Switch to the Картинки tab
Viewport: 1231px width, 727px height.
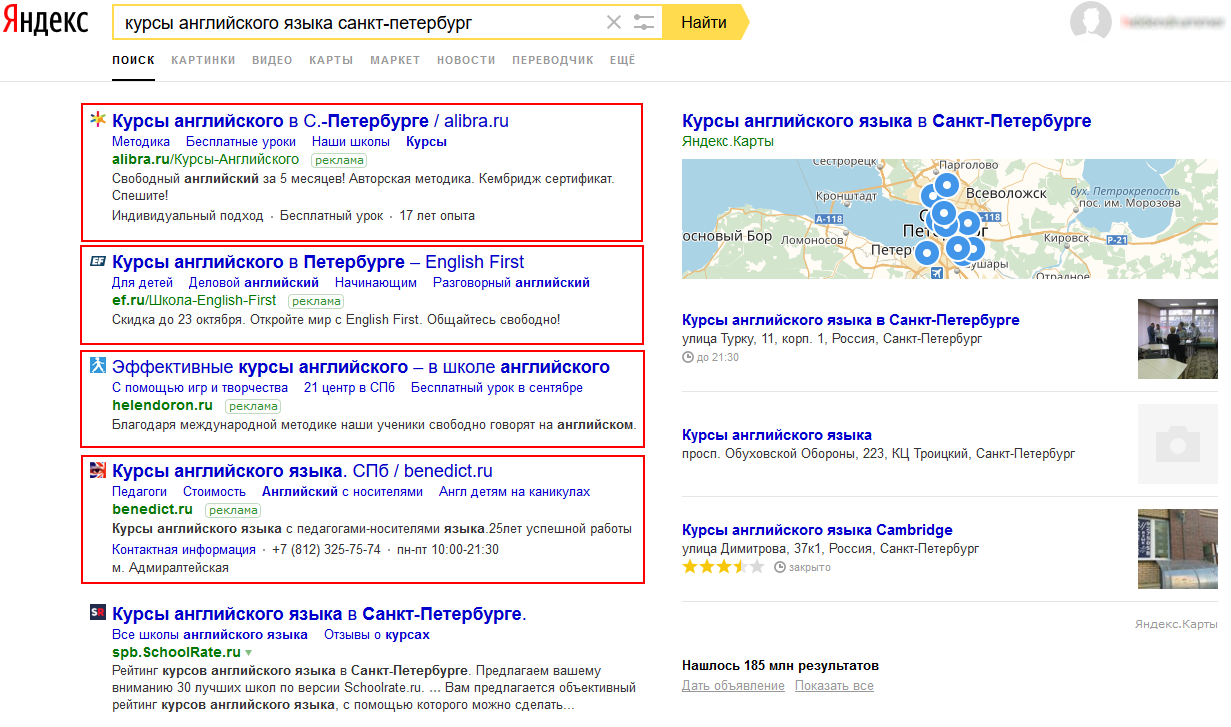pyautogui.click(x=203, y=60)
